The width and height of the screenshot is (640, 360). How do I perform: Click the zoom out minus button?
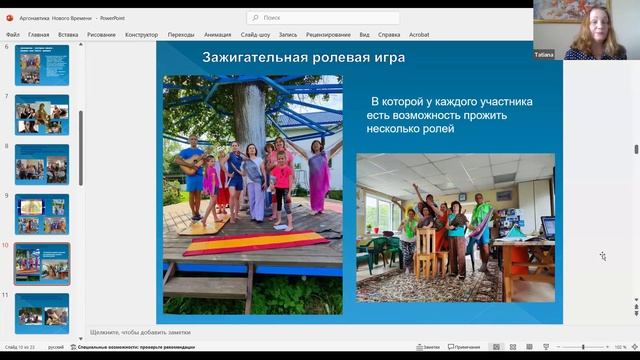(558, 347)
